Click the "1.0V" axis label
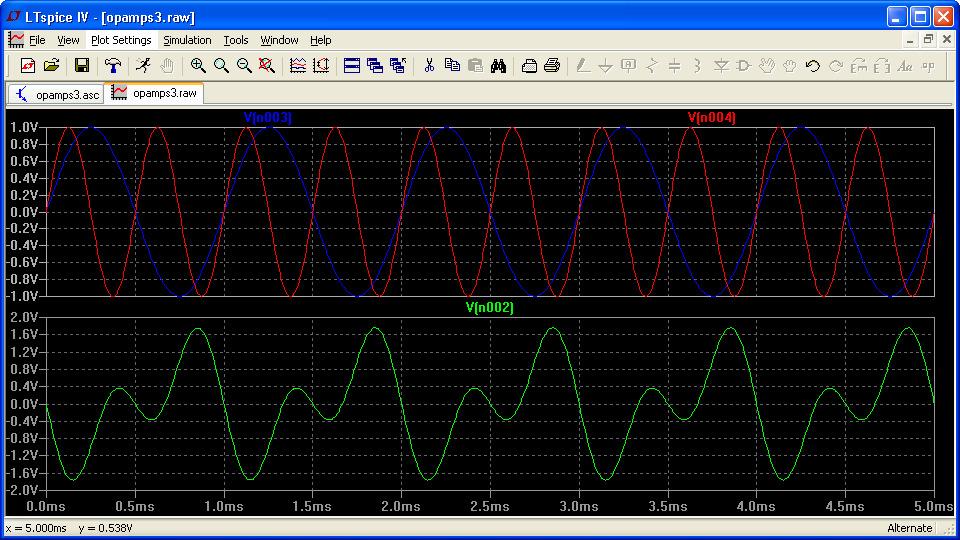Screen dimensions: 960x540 (x=24, y=127)
